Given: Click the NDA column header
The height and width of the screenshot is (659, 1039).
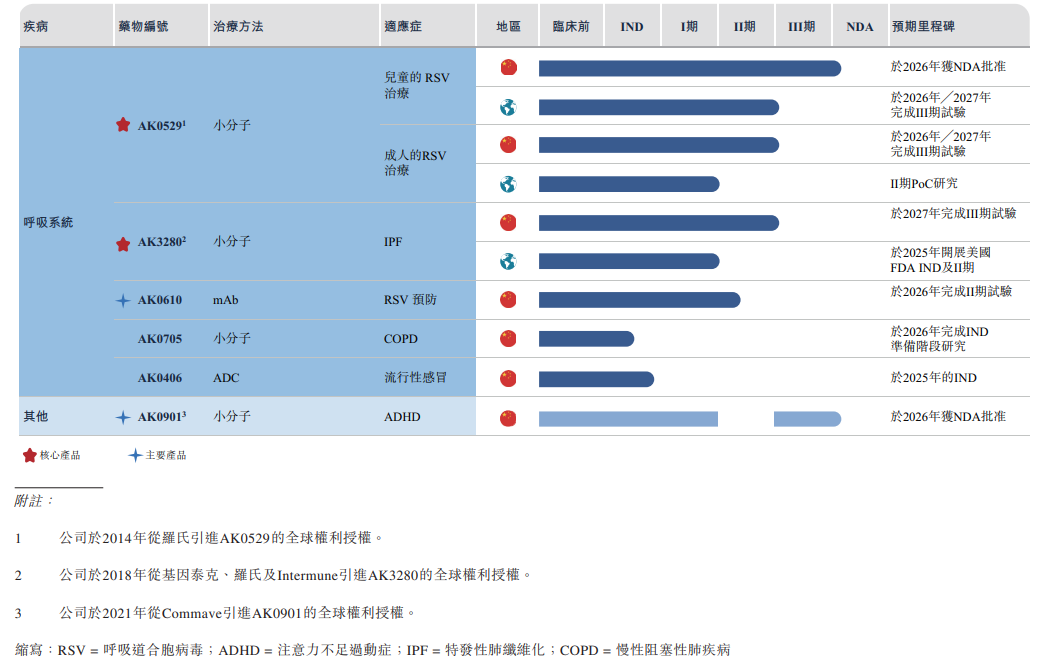Looking at the screenshot, I should (x=859, y=27).
